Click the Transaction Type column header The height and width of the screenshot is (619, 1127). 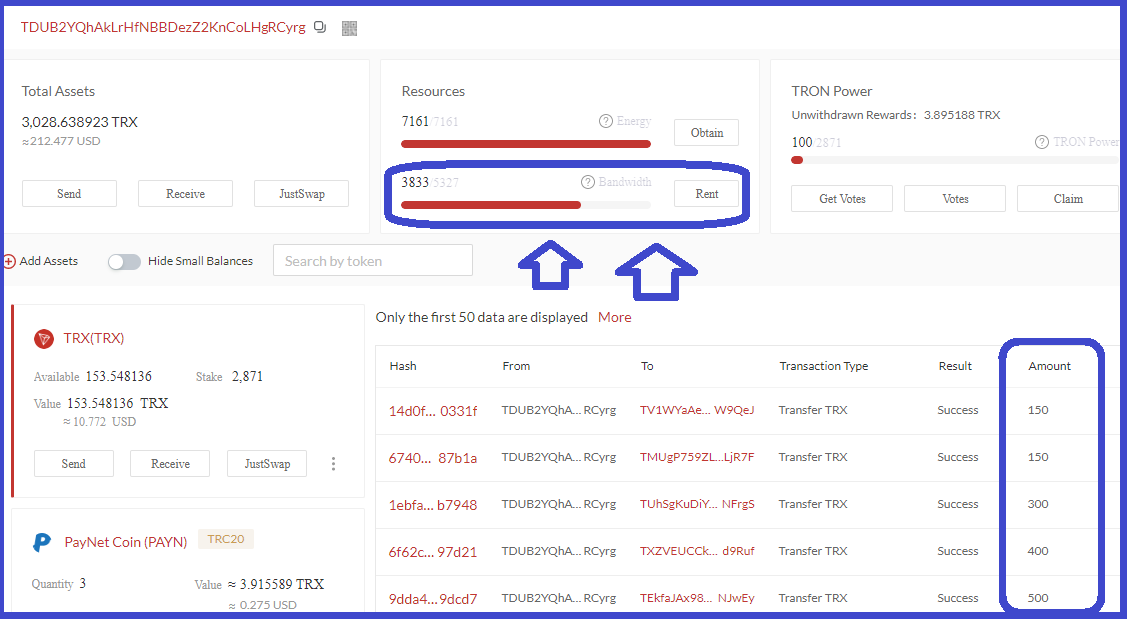pos(824,366)
